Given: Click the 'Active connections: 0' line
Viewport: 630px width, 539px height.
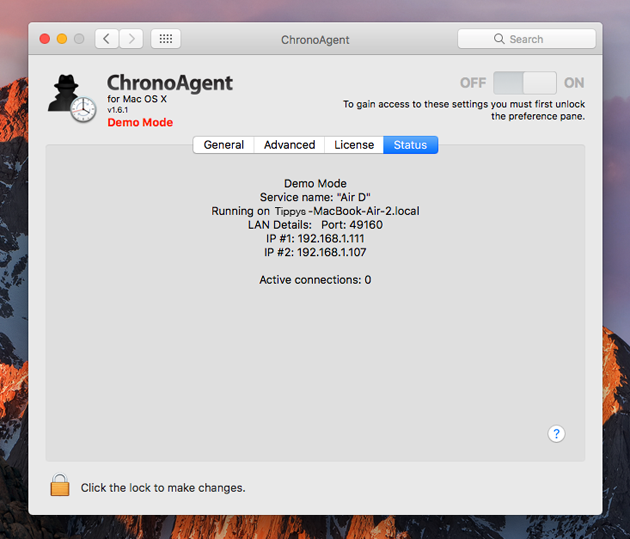Looking at the screenshot, I should coord(315,280).
